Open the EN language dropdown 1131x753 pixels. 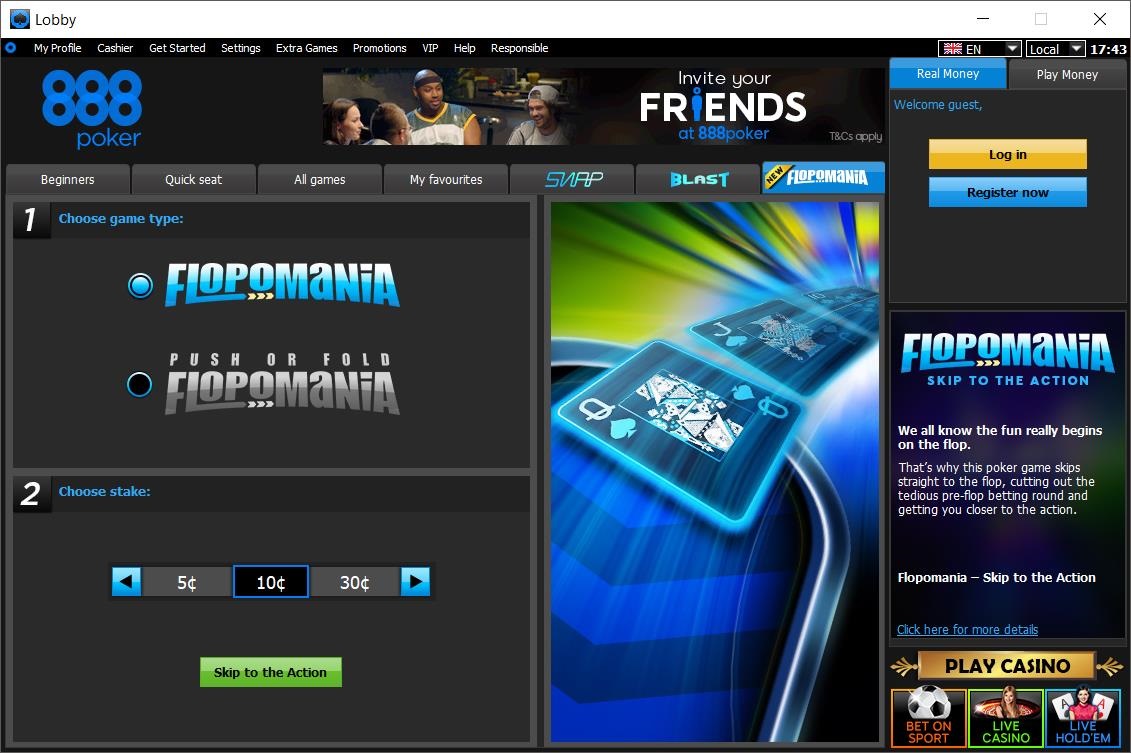pyautogui.click(x=980, y=48)
